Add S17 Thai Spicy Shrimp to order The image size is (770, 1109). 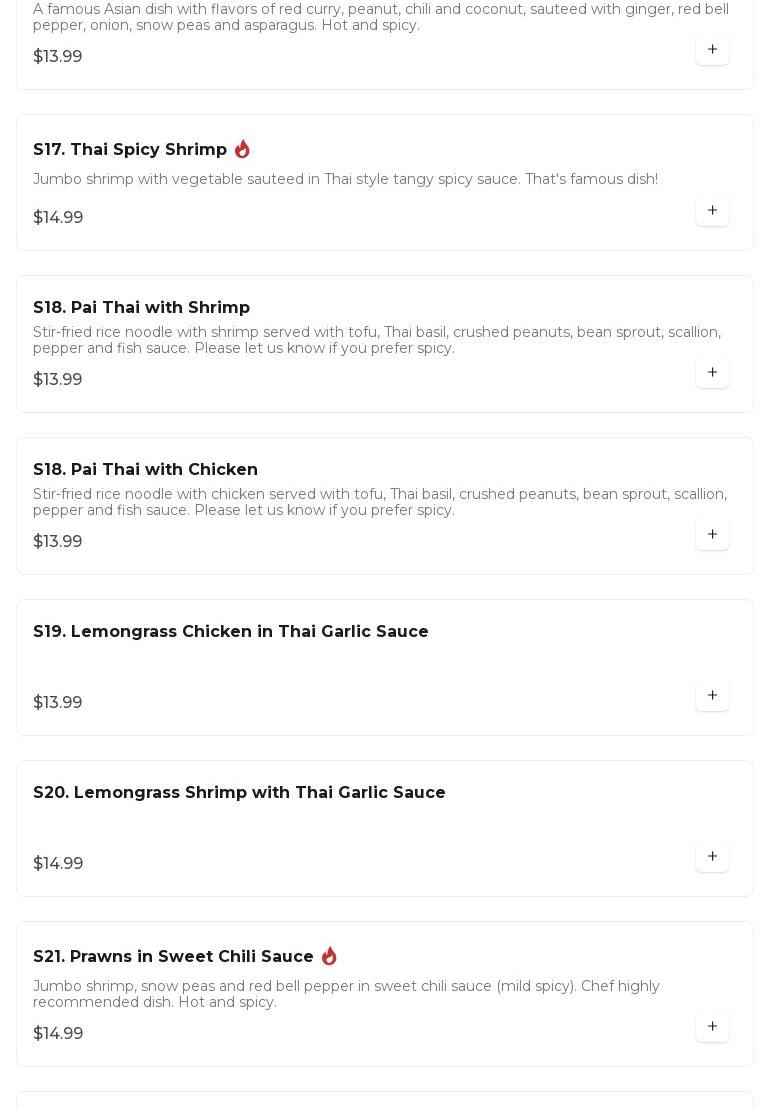pyautogui.click(x=712, y=211)
